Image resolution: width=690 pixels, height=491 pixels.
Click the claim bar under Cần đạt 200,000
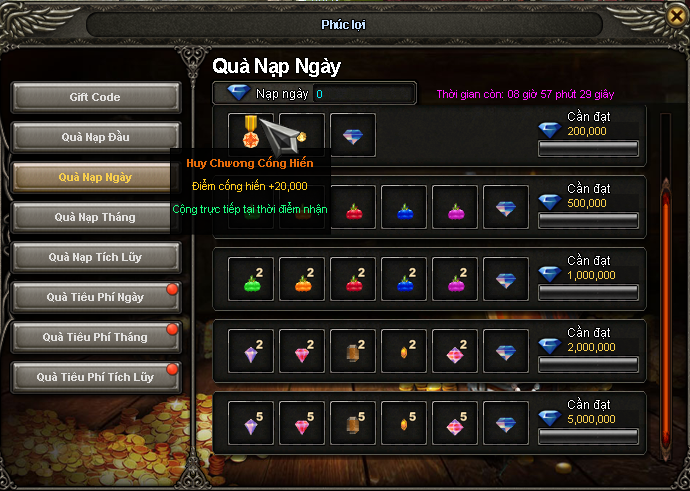point(588,148)
